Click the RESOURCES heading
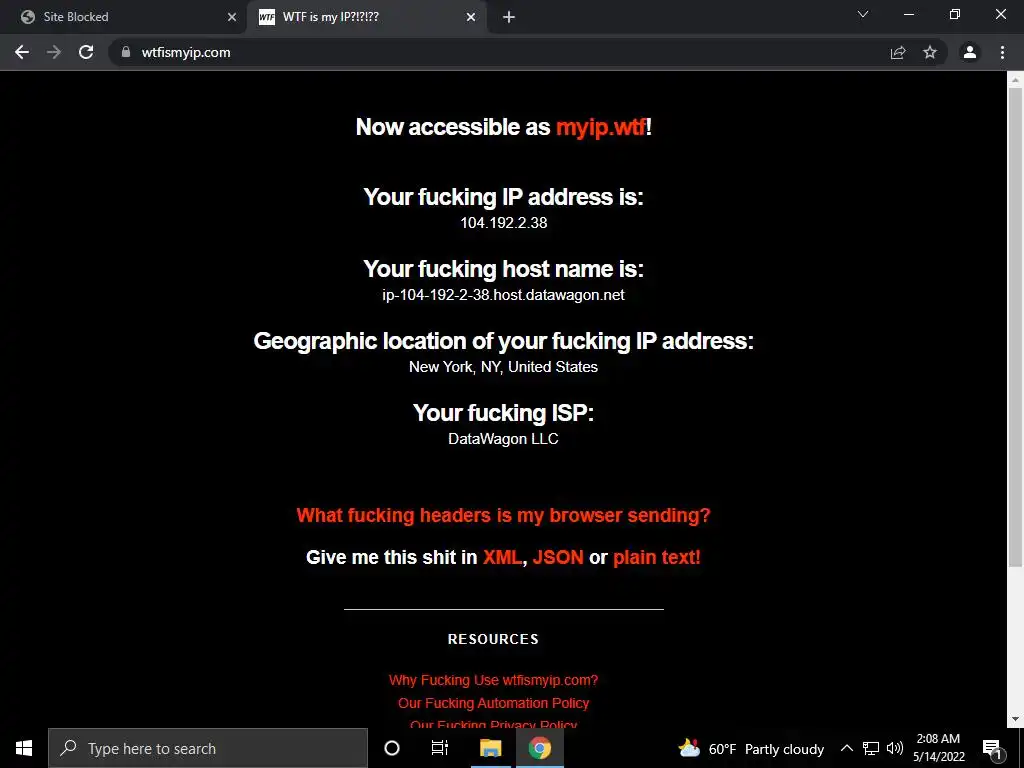Image resolution: width=1024 pixels, height=768 pixels. point(493,639)
